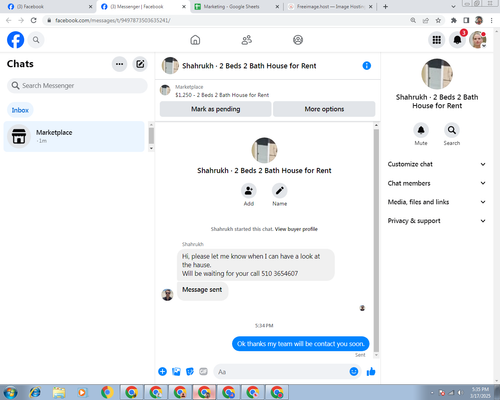Open the Marketplace conversation in chat list
500x400 pixels.
click(74, 136)
